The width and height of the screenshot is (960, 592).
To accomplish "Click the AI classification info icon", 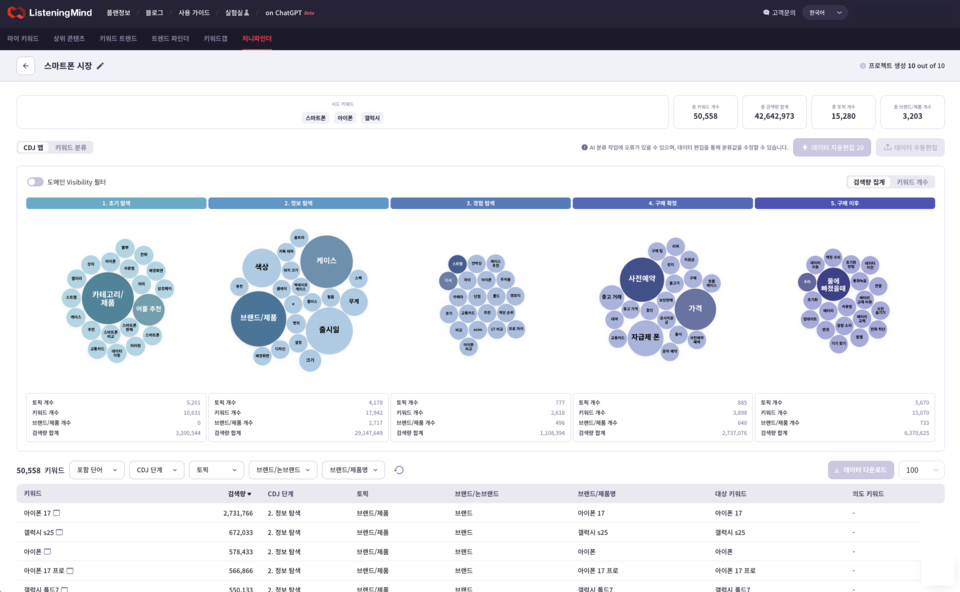I will coord(584,147).
